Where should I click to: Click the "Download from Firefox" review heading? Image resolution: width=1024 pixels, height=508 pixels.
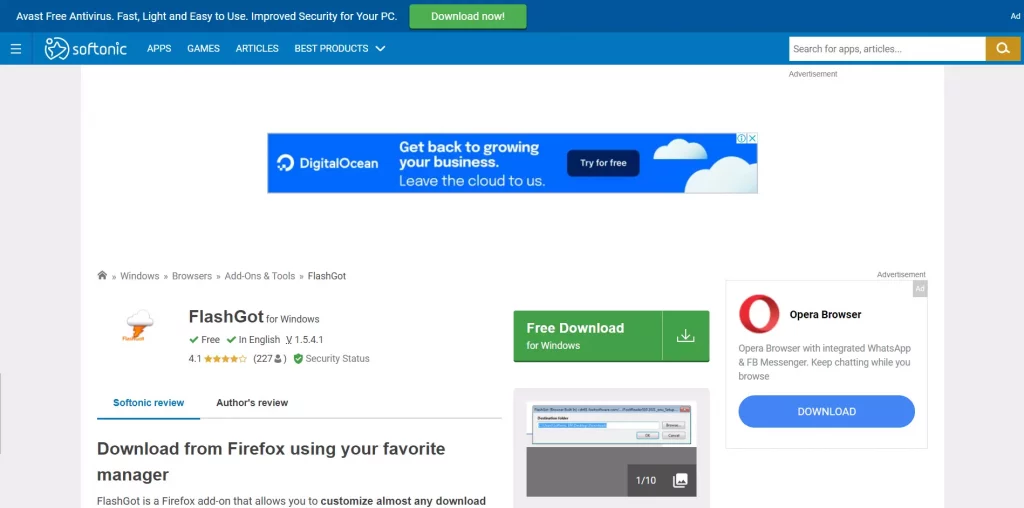(271, 461)
